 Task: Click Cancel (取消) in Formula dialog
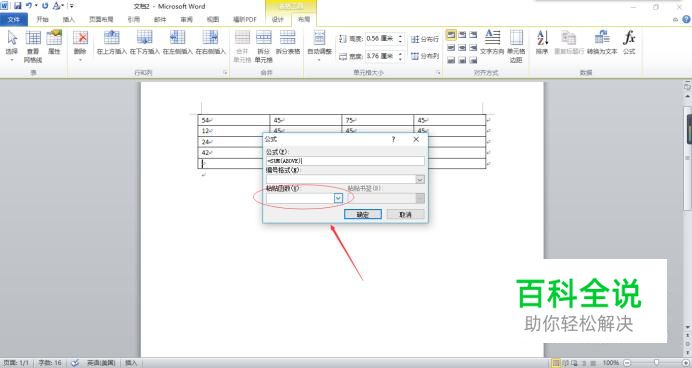tap(406, 214)
